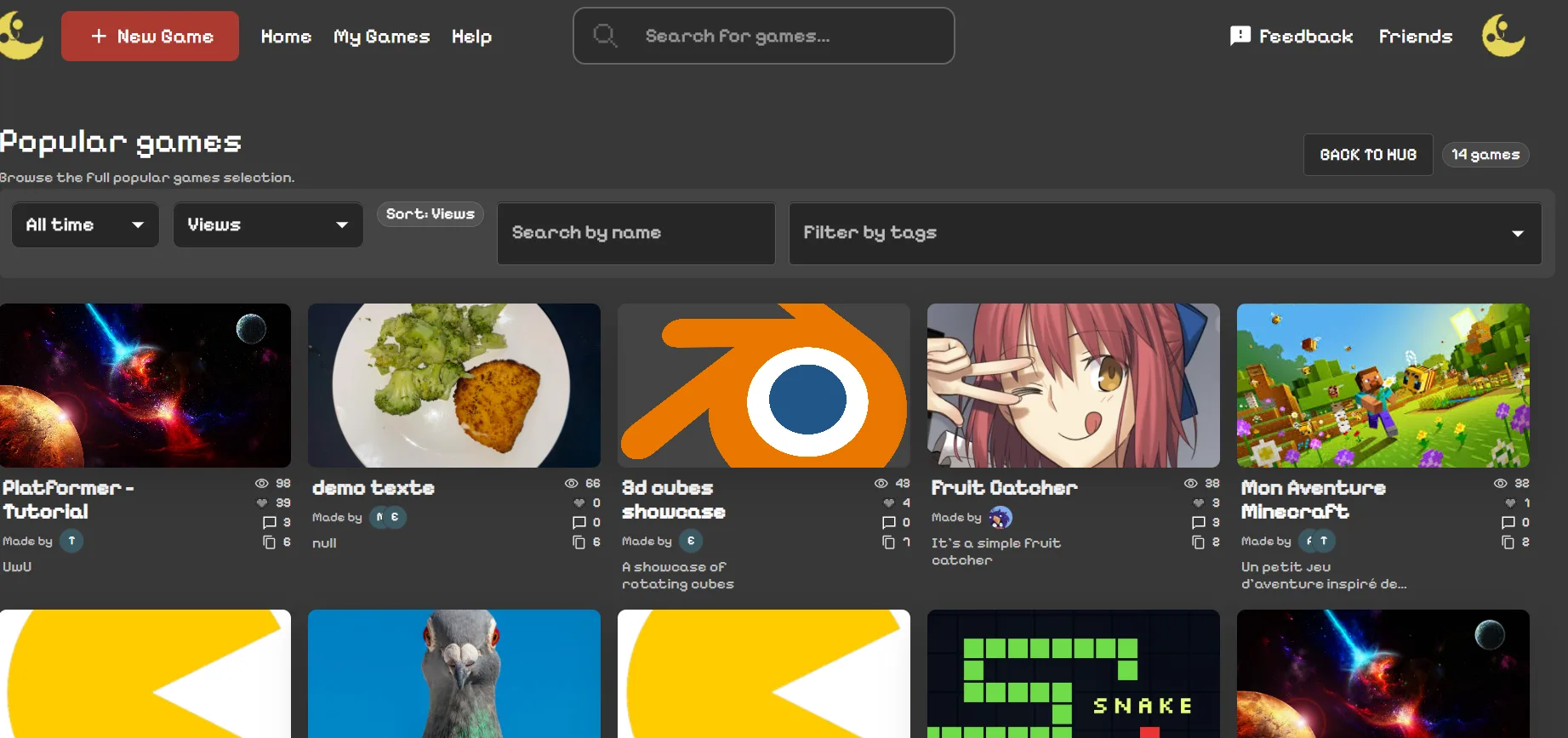The height and width of the screenshot is (738, 1568).
Task: Click the copy icon on Mon Aventure Minecraft
Action: 1508,542
